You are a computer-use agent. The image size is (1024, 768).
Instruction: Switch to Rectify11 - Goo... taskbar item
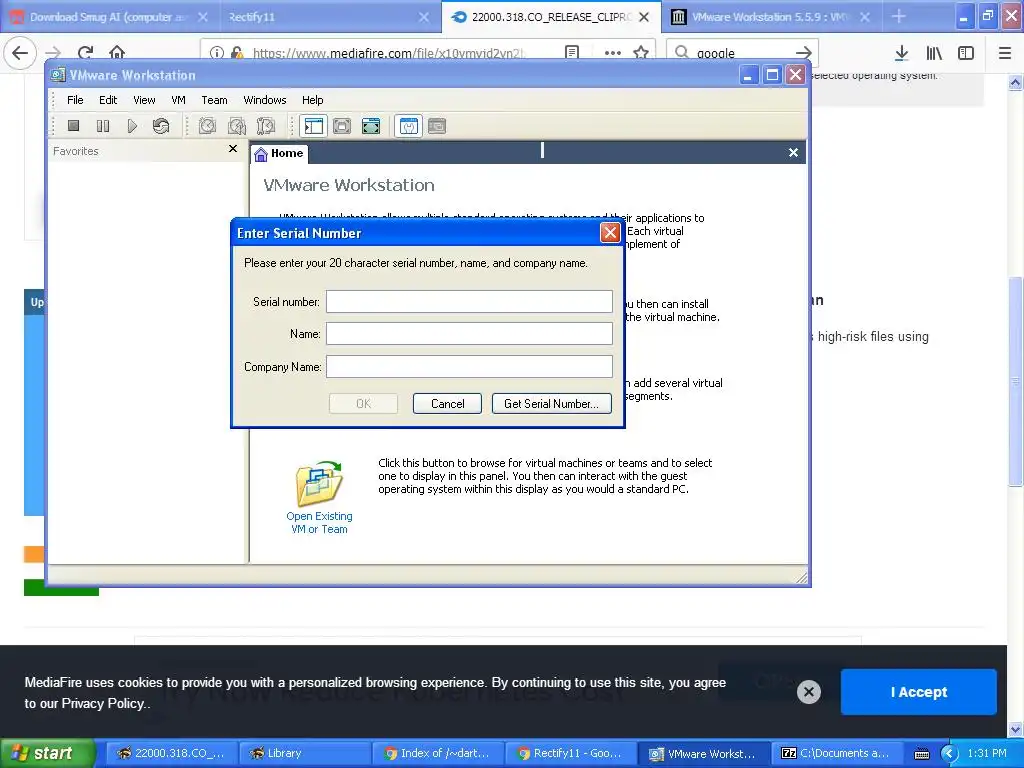[570, 753]
